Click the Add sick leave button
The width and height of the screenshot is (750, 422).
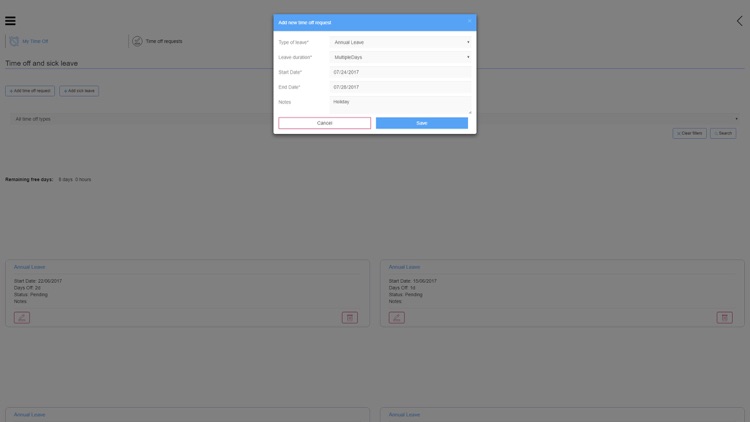point(79,91)
